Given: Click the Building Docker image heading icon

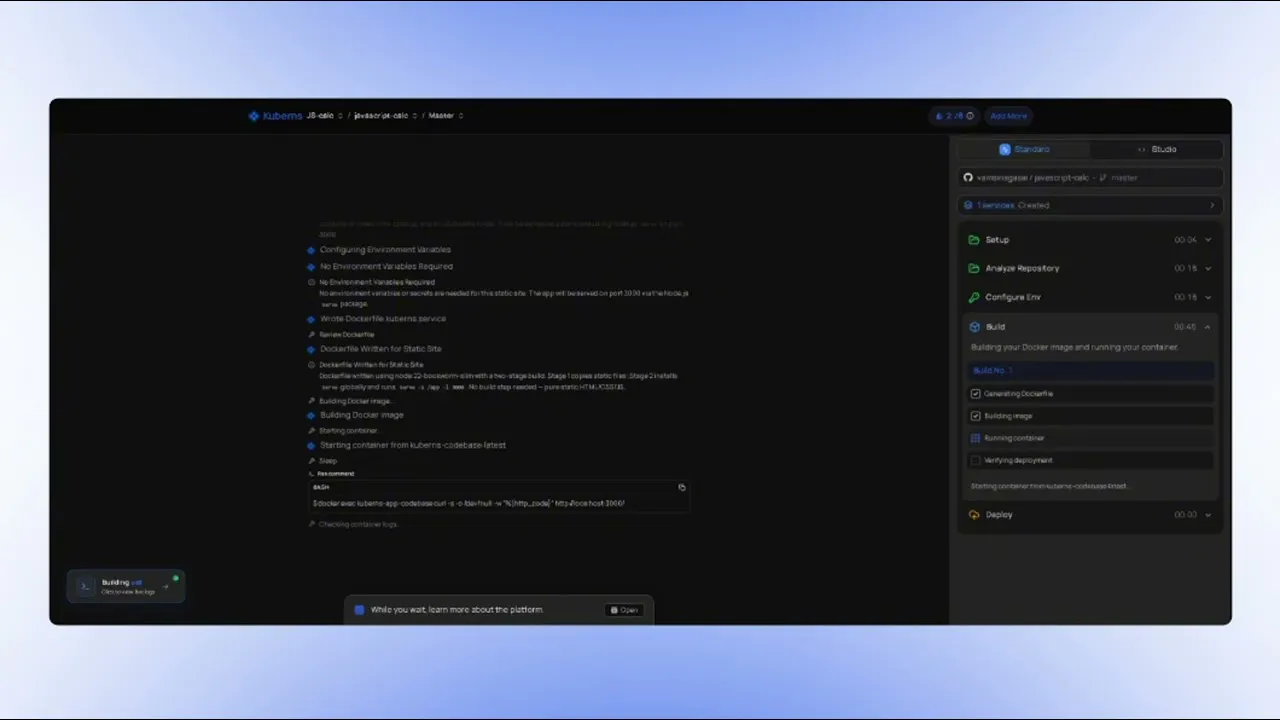Looking at the screenshot, I should [x=311, y=415].
